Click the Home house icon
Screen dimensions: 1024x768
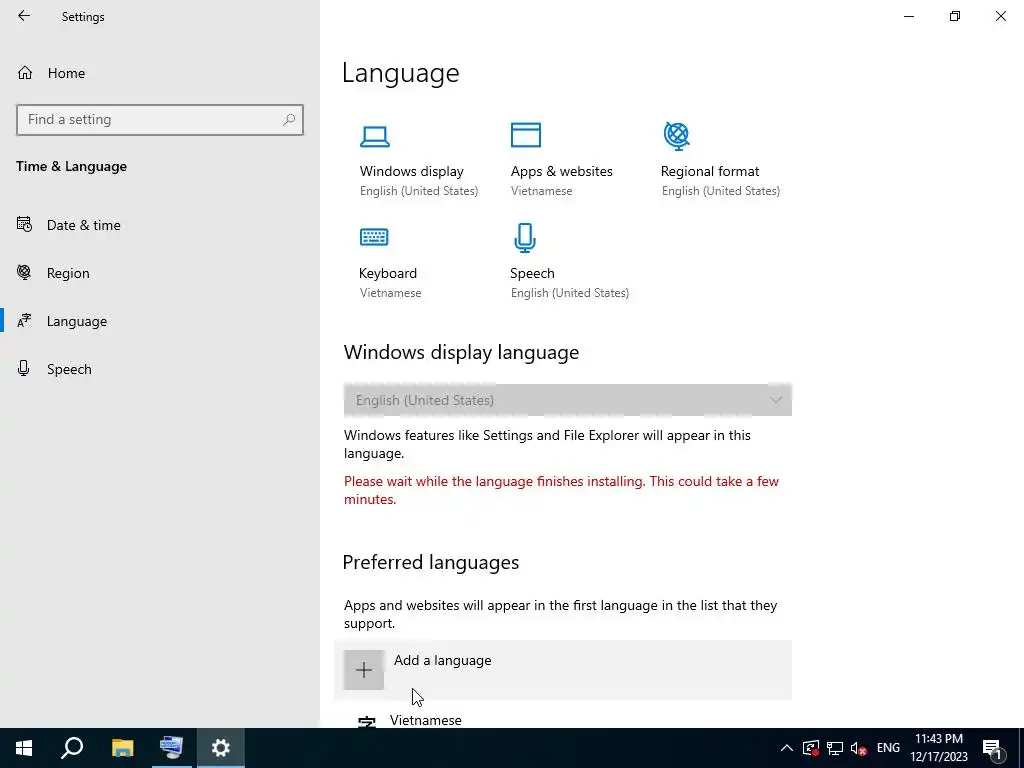coord(25,72)
